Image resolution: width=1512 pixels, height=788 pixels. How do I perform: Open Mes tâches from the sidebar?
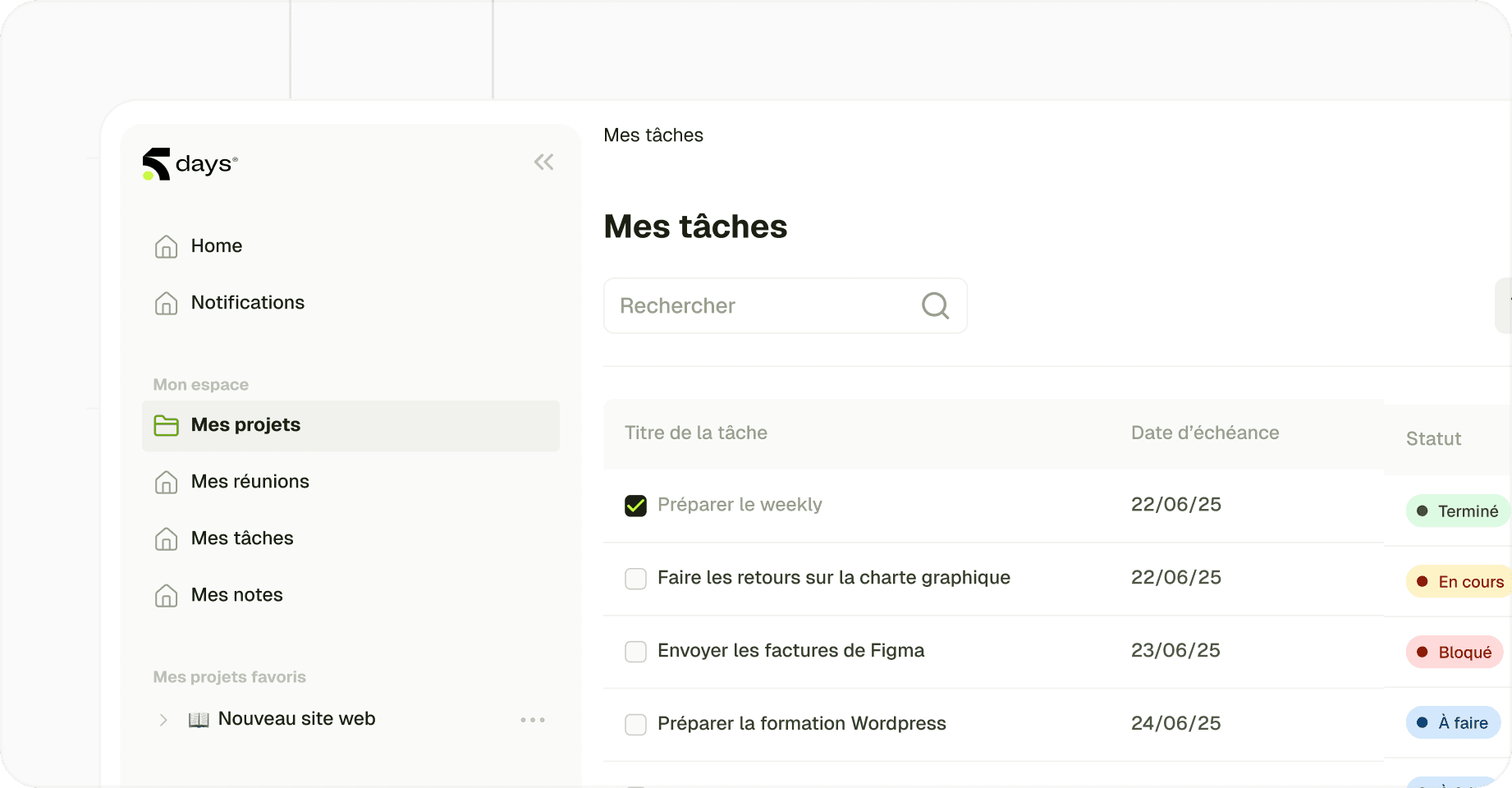coord(242,538)
